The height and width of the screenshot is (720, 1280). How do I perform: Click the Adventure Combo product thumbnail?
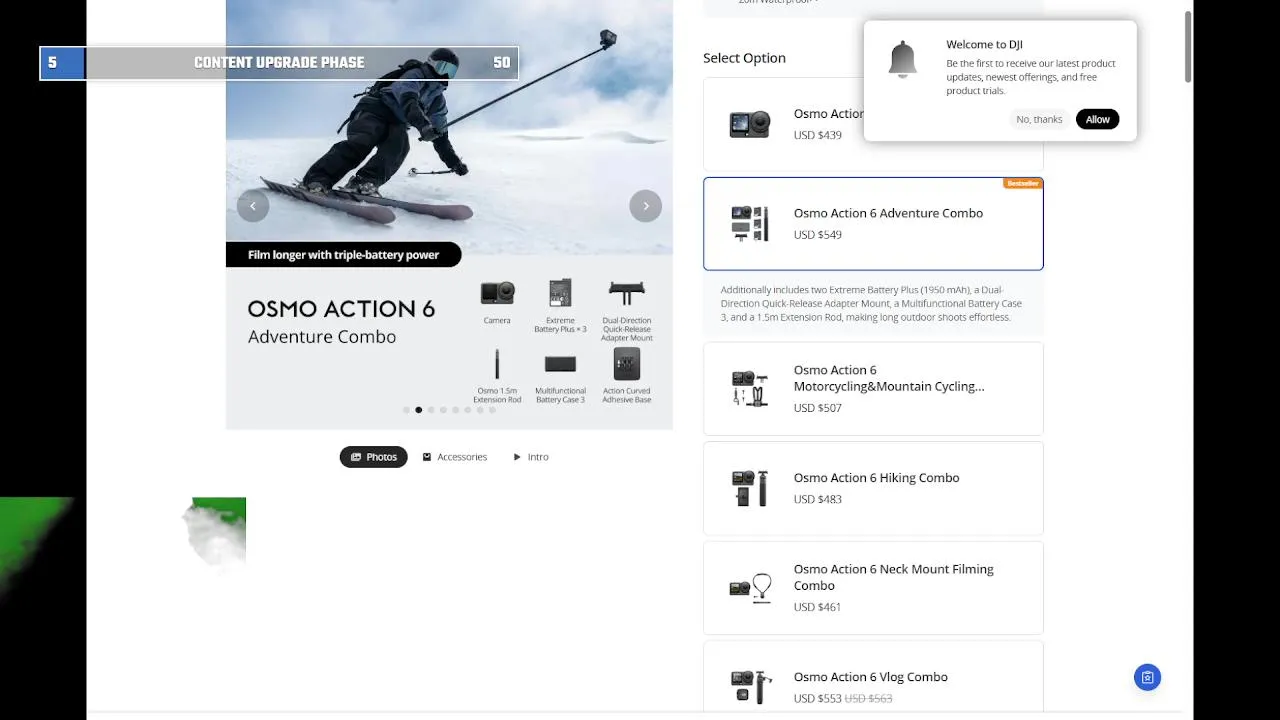750,224
